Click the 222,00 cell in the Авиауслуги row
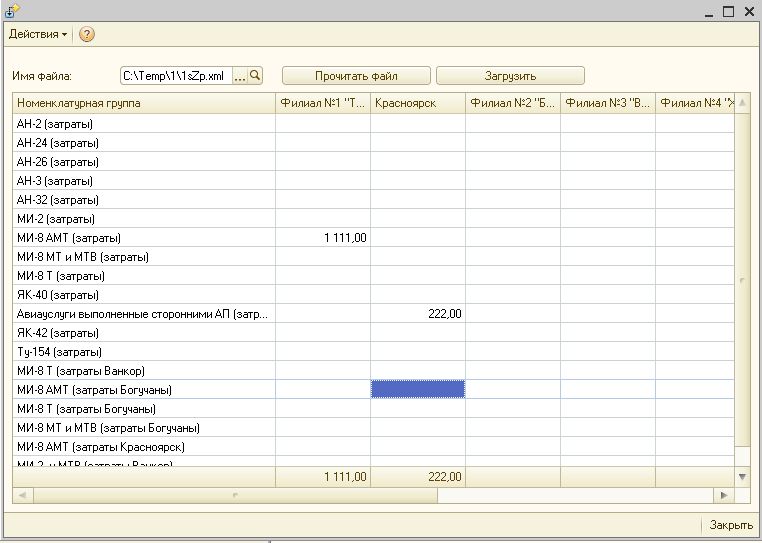Viewport: 762px width, 543px height. tap(417, 314)
